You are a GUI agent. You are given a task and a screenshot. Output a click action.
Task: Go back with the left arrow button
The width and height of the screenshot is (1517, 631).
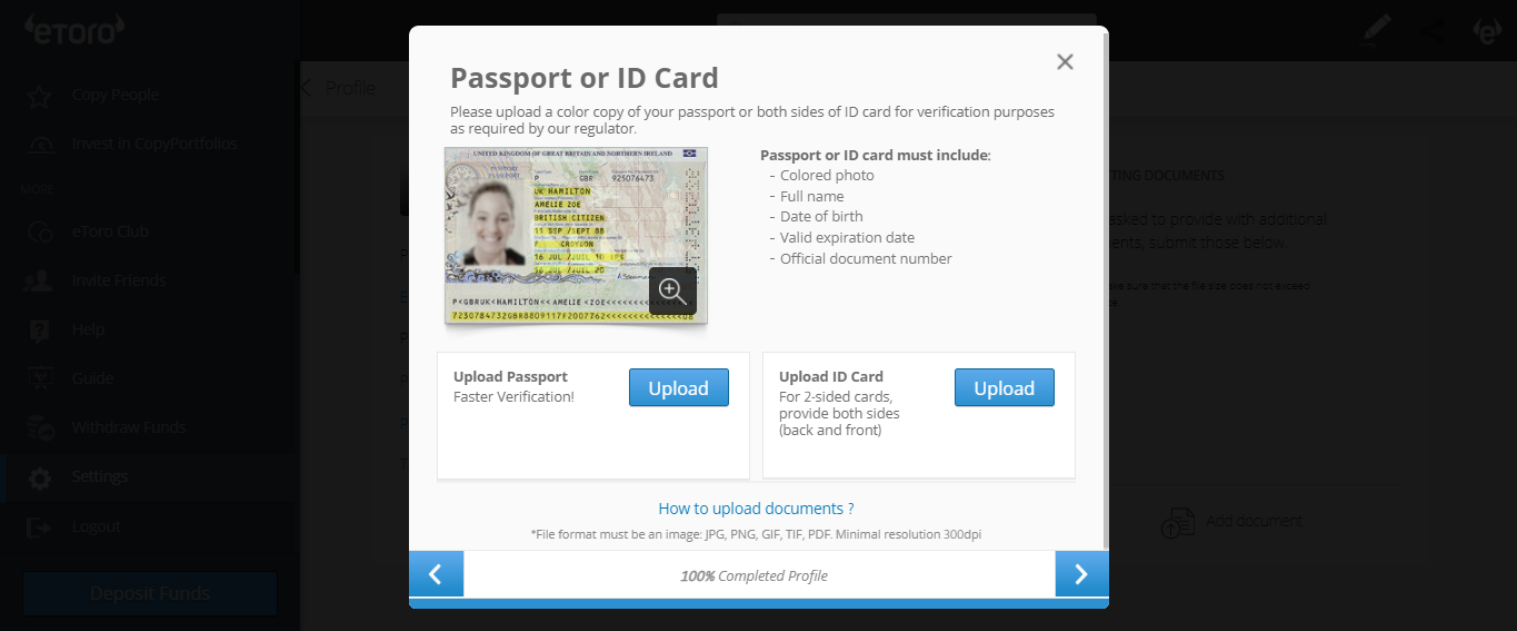point(436,574)
